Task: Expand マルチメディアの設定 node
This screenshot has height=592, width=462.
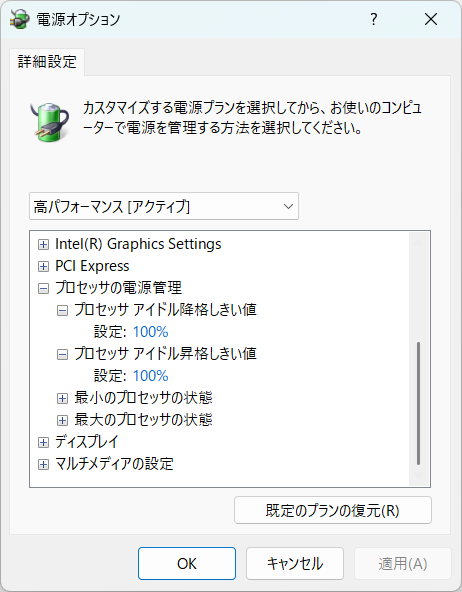Action: click(43, 464)
